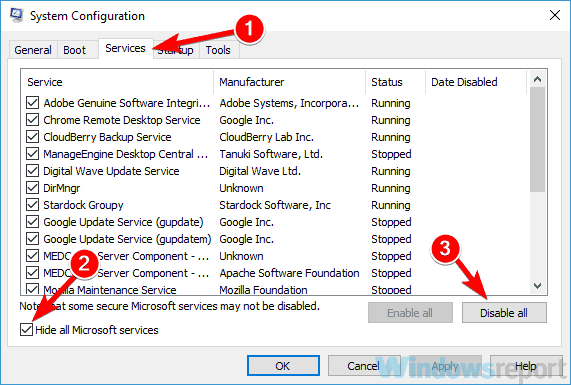
Task: Click the Disable all button
Action: click(504, 313)
